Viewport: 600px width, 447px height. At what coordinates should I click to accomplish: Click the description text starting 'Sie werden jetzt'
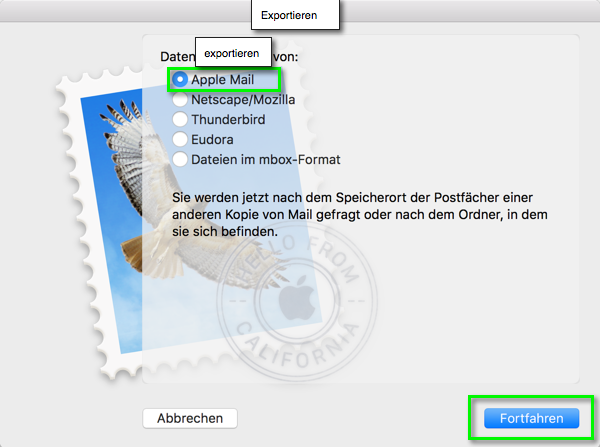360,214
